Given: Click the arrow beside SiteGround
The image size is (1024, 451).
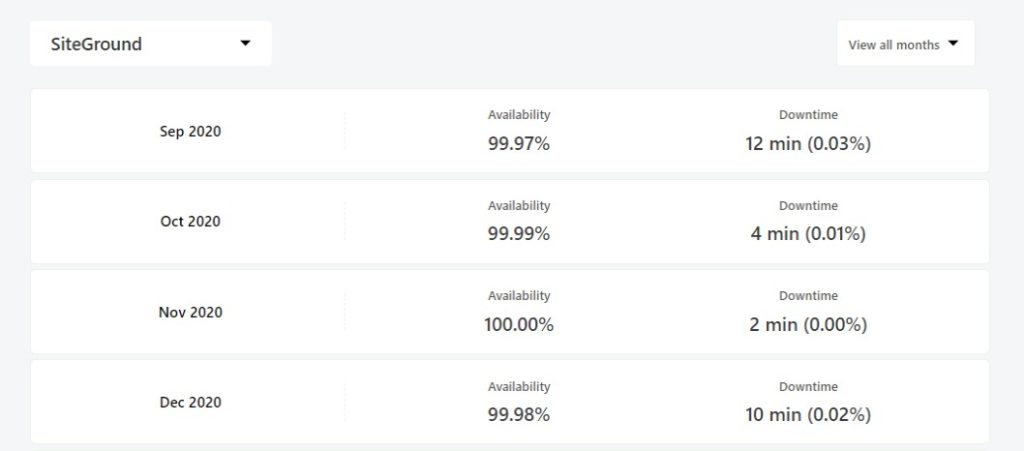Looking at the screenshot, I should [x=246, y=43].
